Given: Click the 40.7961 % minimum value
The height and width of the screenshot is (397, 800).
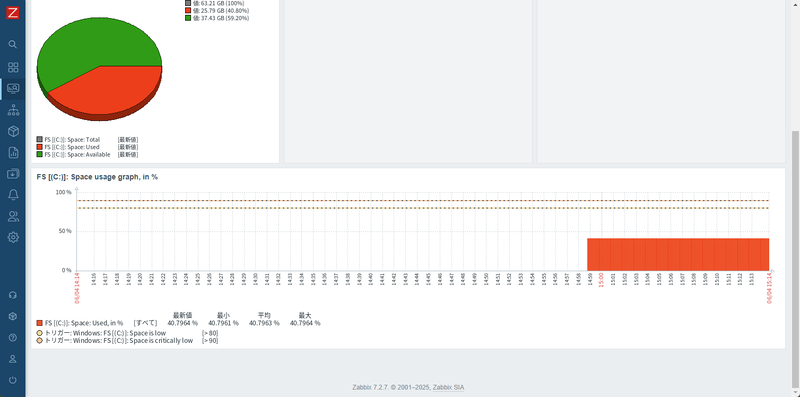Looking at the screenshot, I should pos(223,323).
